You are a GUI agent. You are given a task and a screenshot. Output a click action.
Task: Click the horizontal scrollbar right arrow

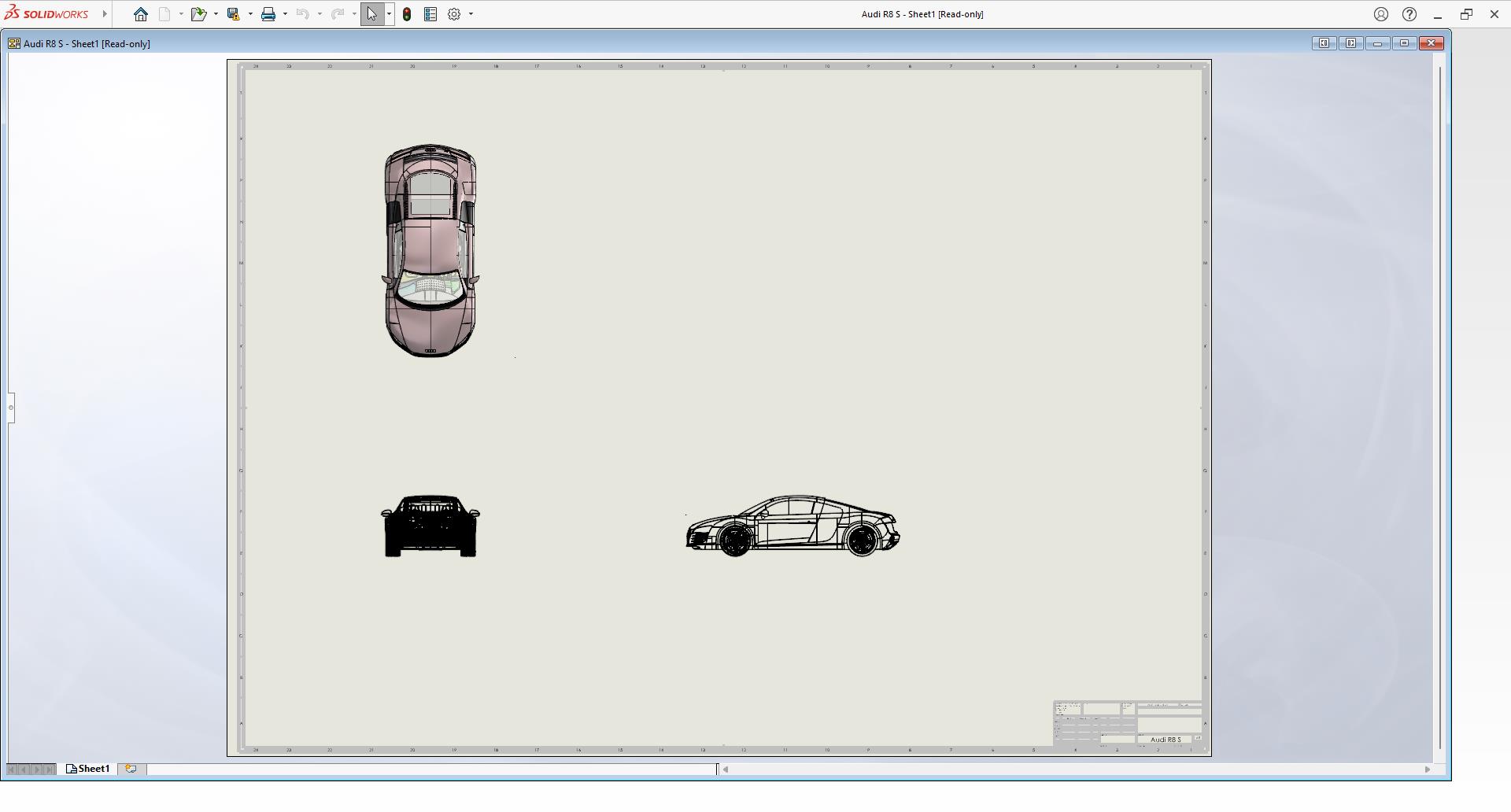point(1428,770)
